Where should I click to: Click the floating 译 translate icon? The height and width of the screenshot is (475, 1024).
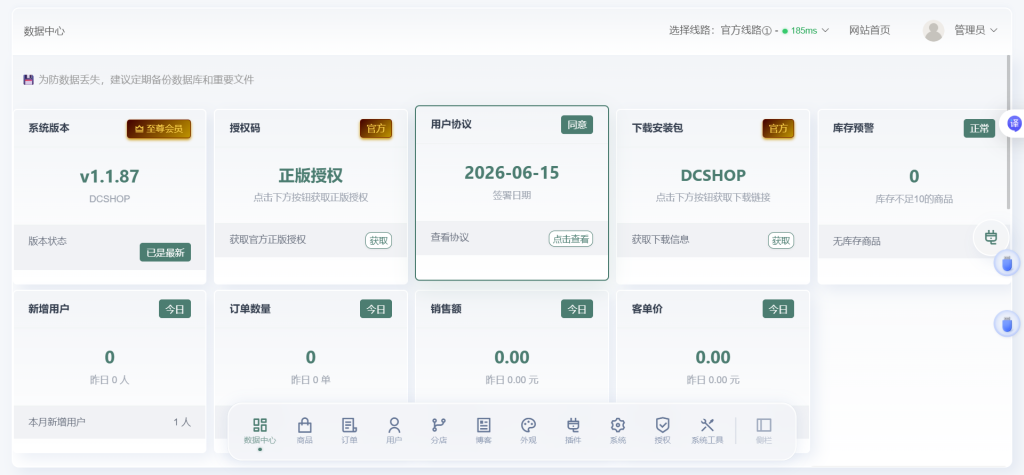click(x=1014, y=123)
